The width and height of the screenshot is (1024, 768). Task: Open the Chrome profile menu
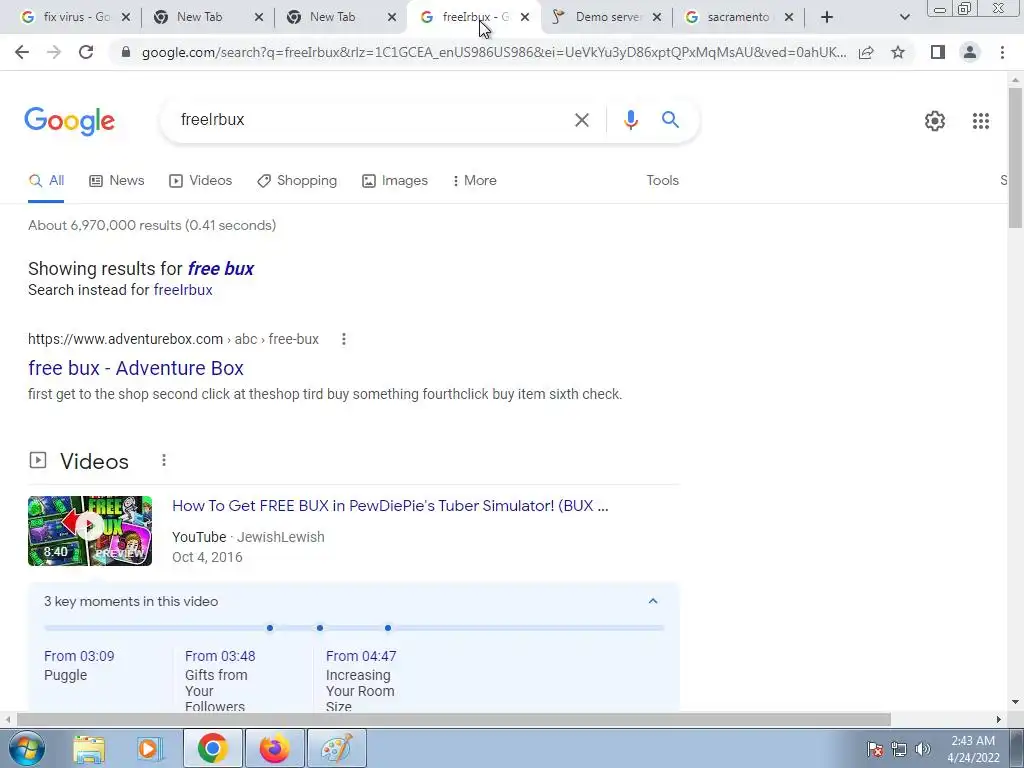point(970,52)
